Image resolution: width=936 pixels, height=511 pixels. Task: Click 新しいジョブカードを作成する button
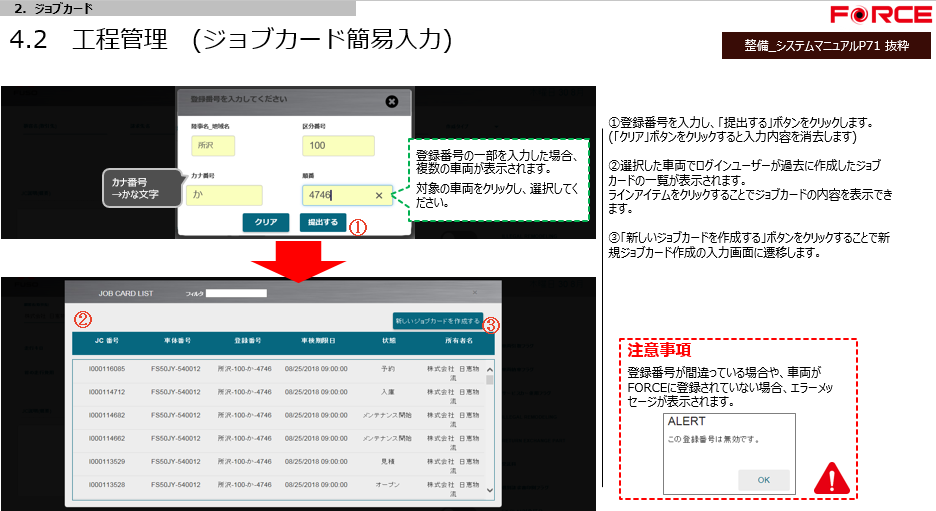click(437, 321)
